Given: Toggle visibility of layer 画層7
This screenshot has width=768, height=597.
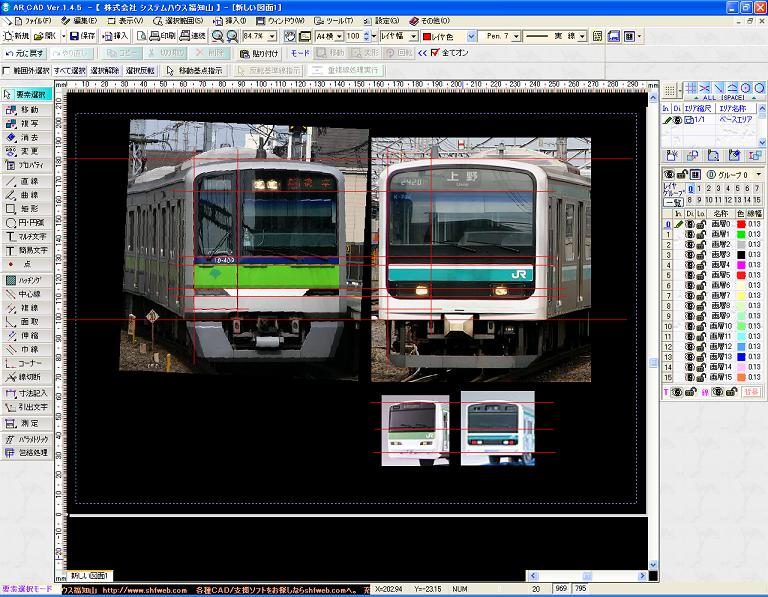Looking at the screenshot, I should tap(690, 295).
